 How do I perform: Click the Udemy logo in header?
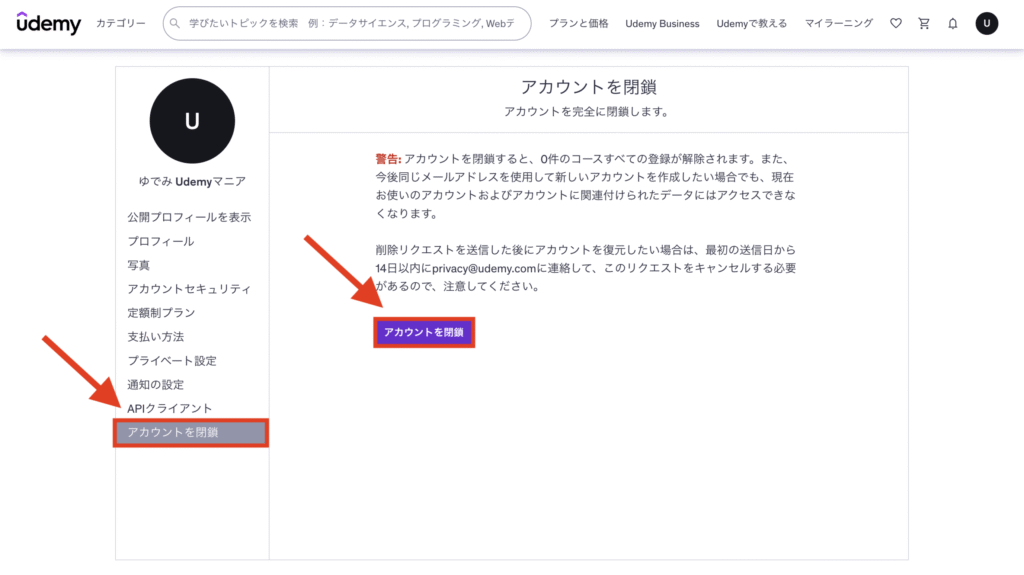[49, 23]
